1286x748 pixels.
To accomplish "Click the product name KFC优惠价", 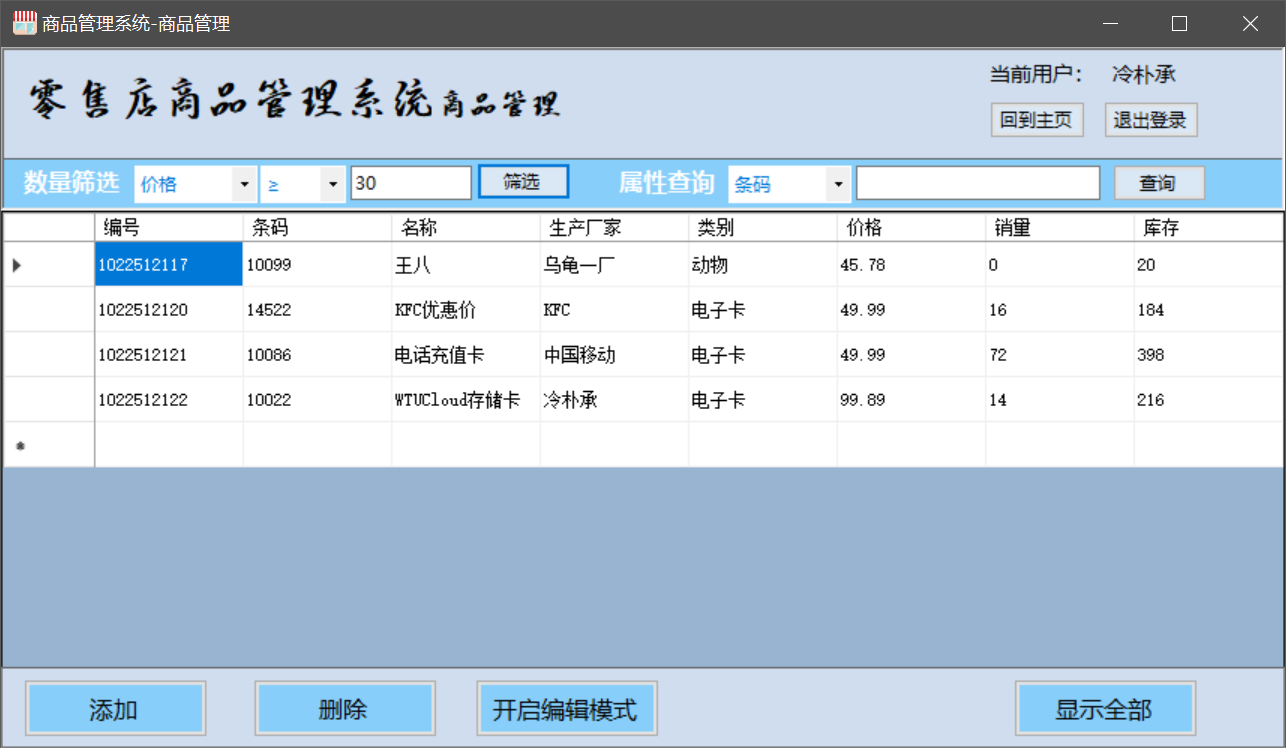I will (x=466, y=310).
